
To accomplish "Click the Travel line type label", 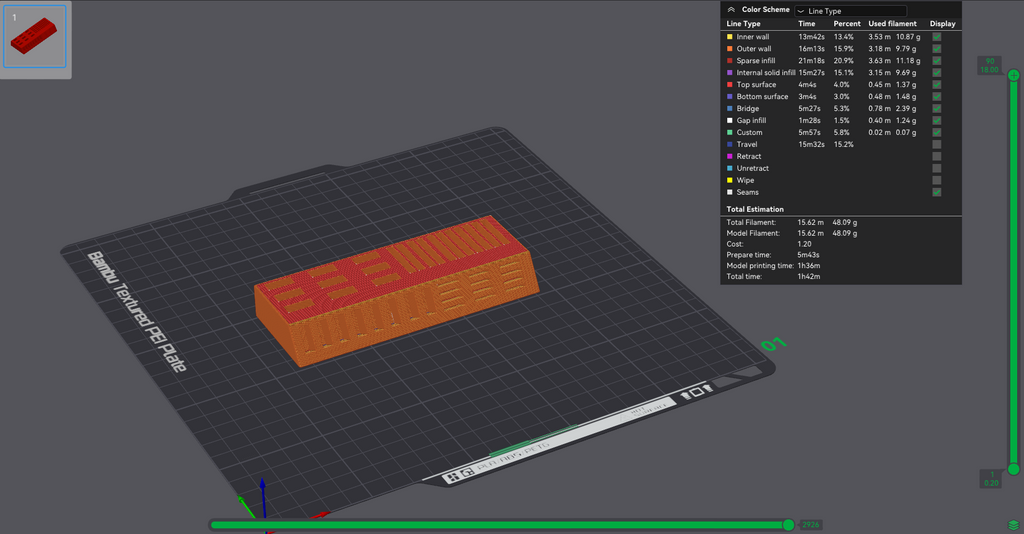I will (x=747, y=144).
